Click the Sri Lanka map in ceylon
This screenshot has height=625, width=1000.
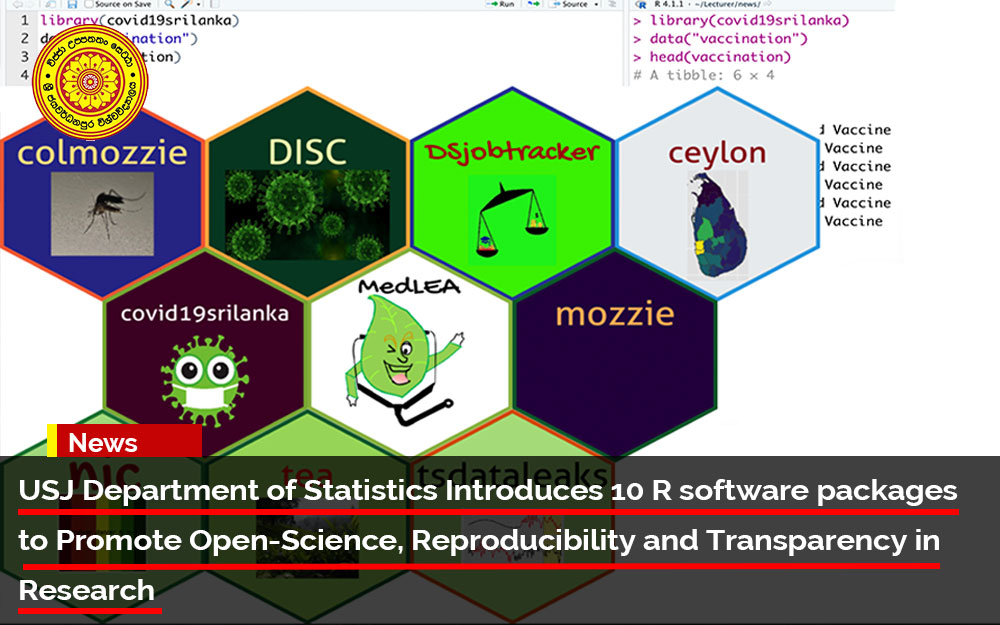point(719,226)
